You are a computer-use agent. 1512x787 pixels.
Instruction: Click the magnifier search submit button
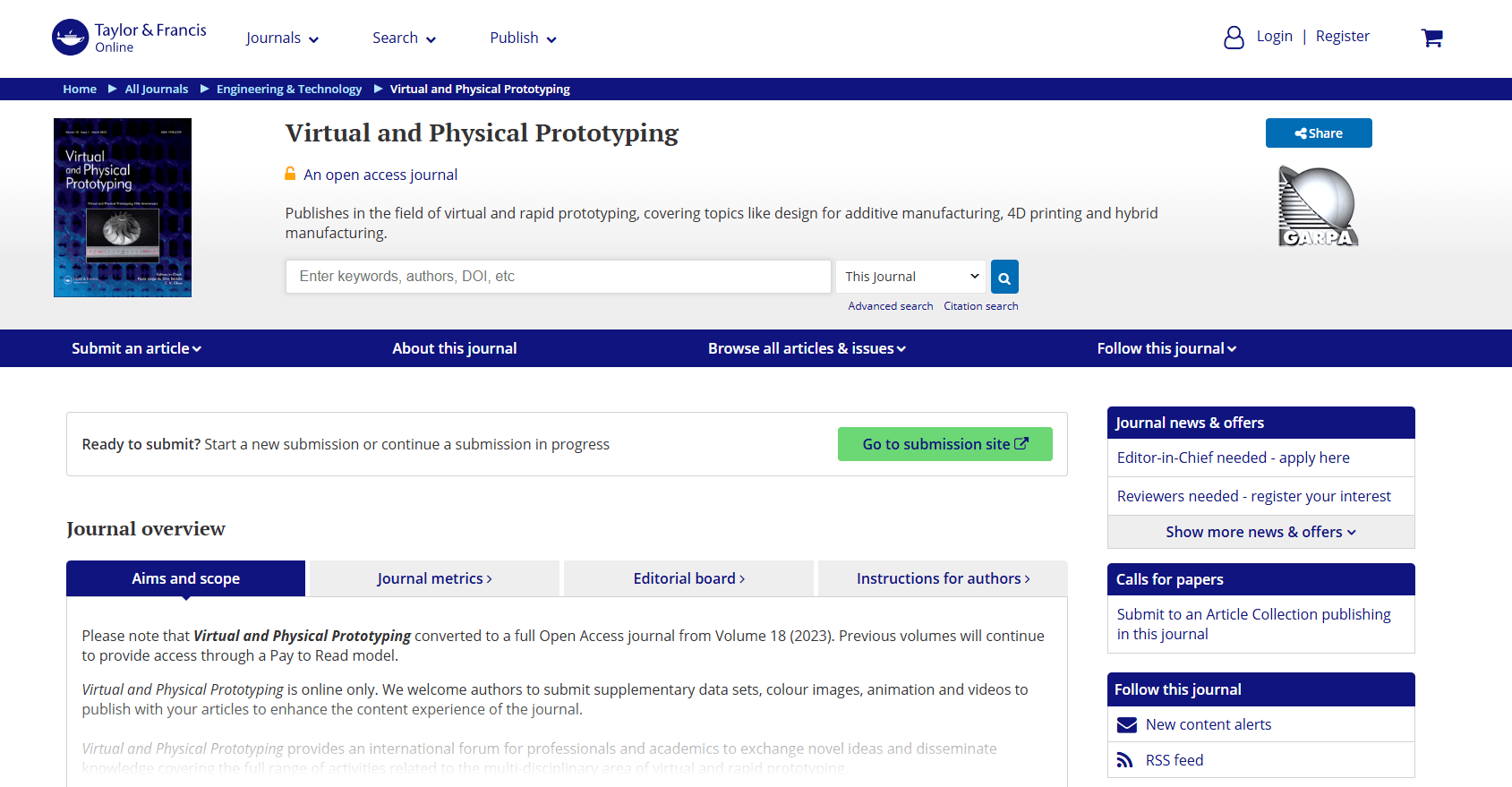coord(1004,277)
